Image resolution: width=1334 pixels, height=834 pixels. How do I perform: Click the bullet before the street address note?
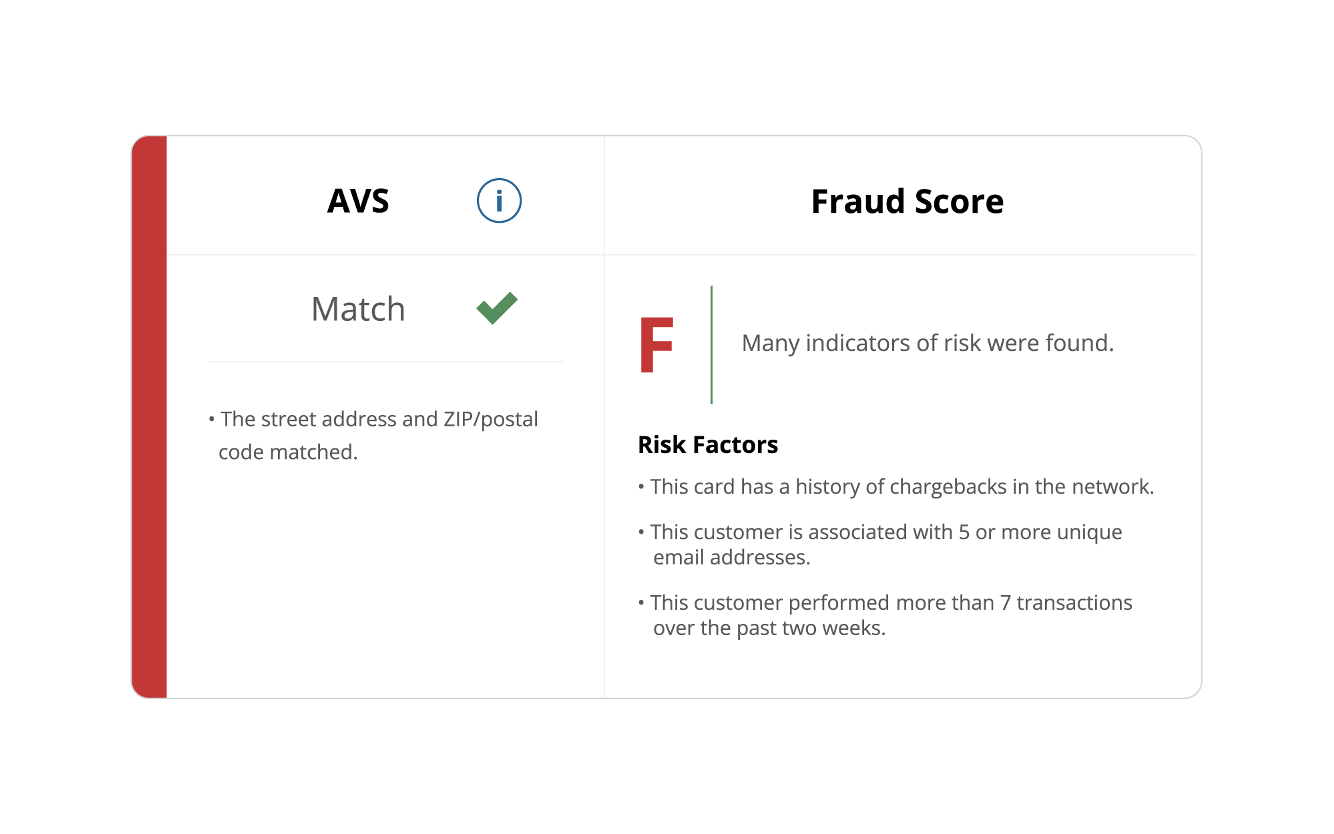tap(212, 419)
